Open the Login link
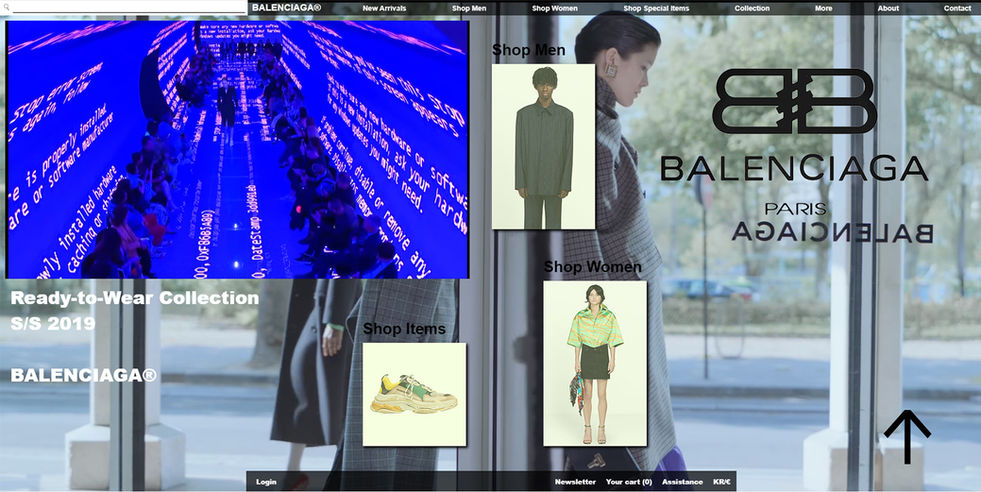 click(266, 482)
